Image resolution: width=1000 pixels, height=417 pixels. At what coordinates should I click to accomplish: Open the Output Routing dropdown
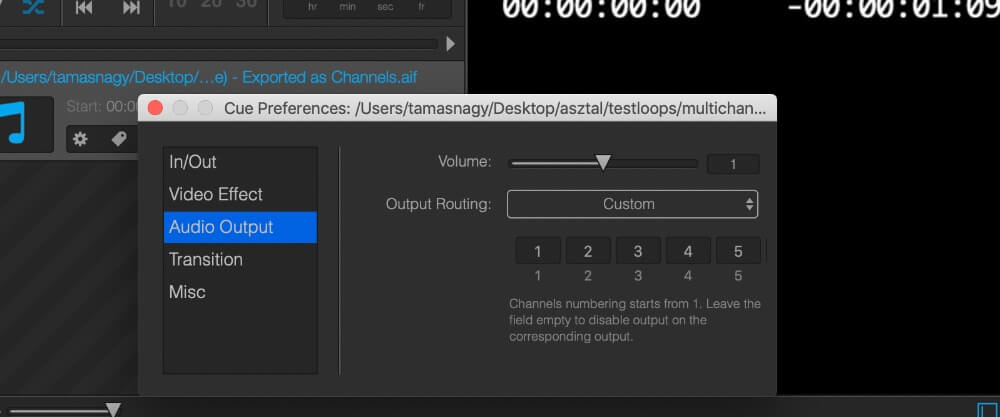(632, 204)
